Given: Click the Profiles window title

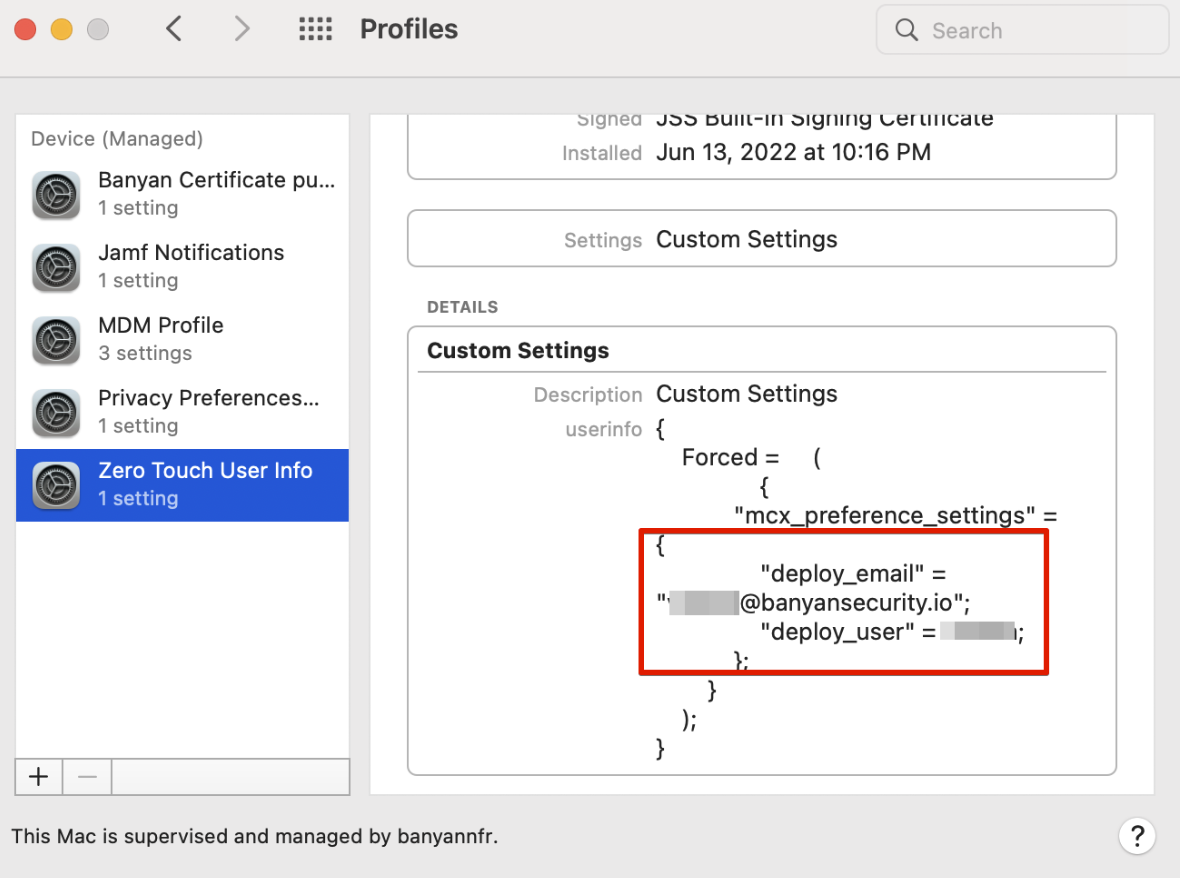Looking at the screenshot, I should tap(409, 29).
